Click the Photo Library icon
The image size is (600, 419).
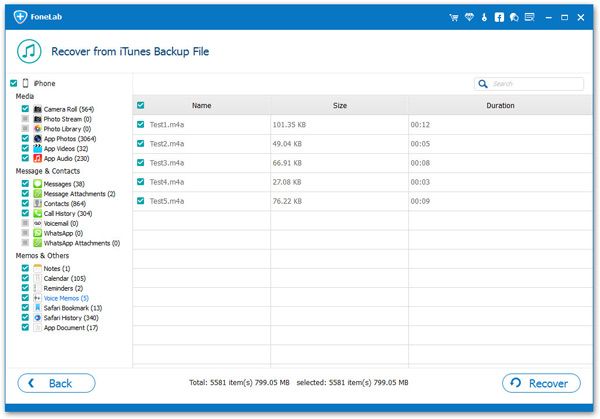click(38, 129)
